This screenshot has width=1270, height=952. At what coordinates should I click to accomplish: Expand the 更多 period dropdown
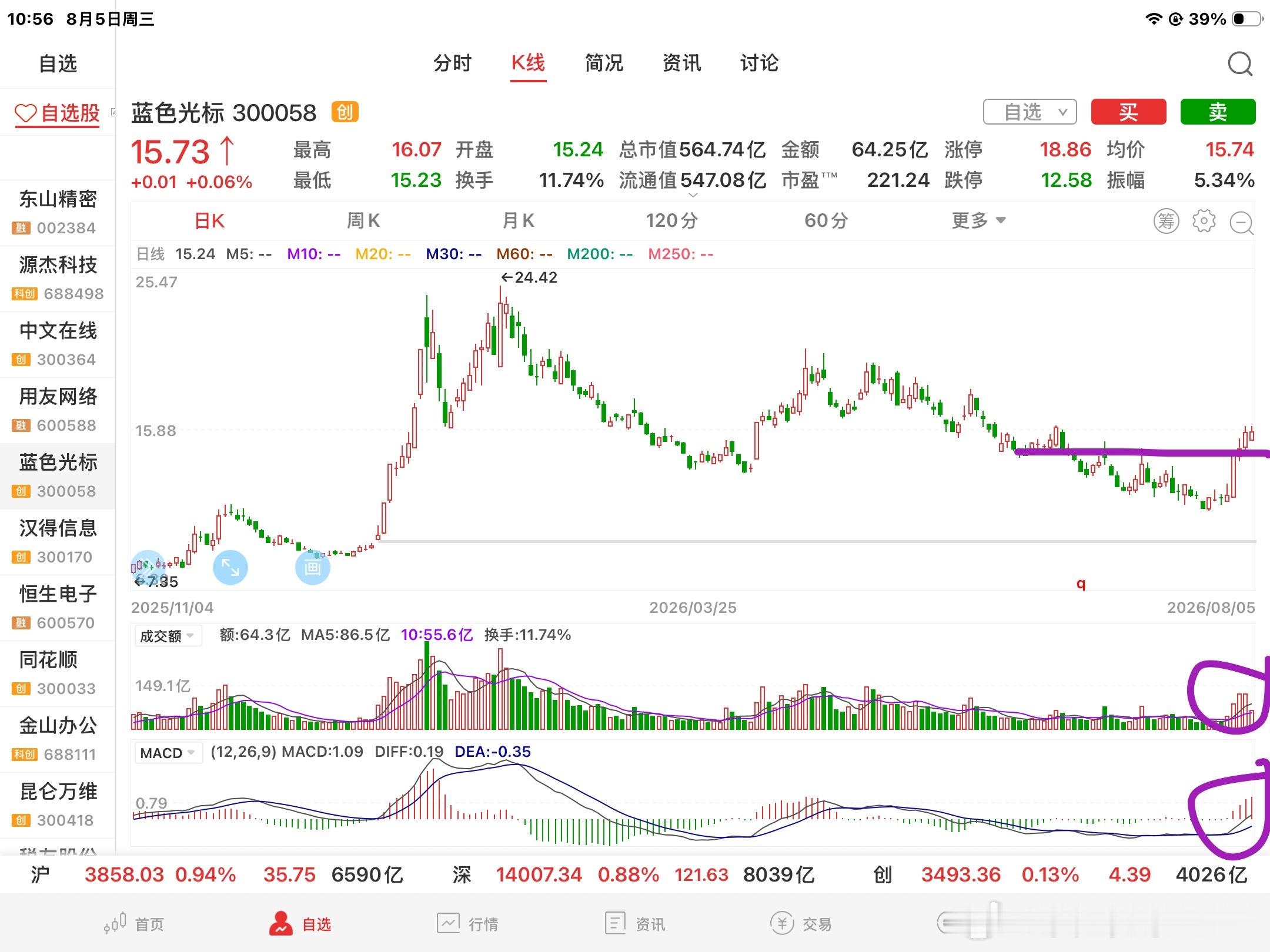979,221
